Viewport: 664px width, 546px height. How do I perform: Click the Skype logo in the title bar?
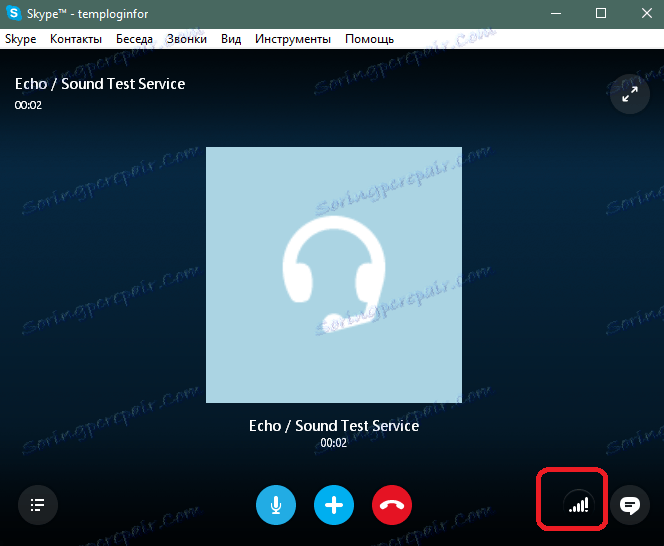pyautogui.click(x=14, y=13)
